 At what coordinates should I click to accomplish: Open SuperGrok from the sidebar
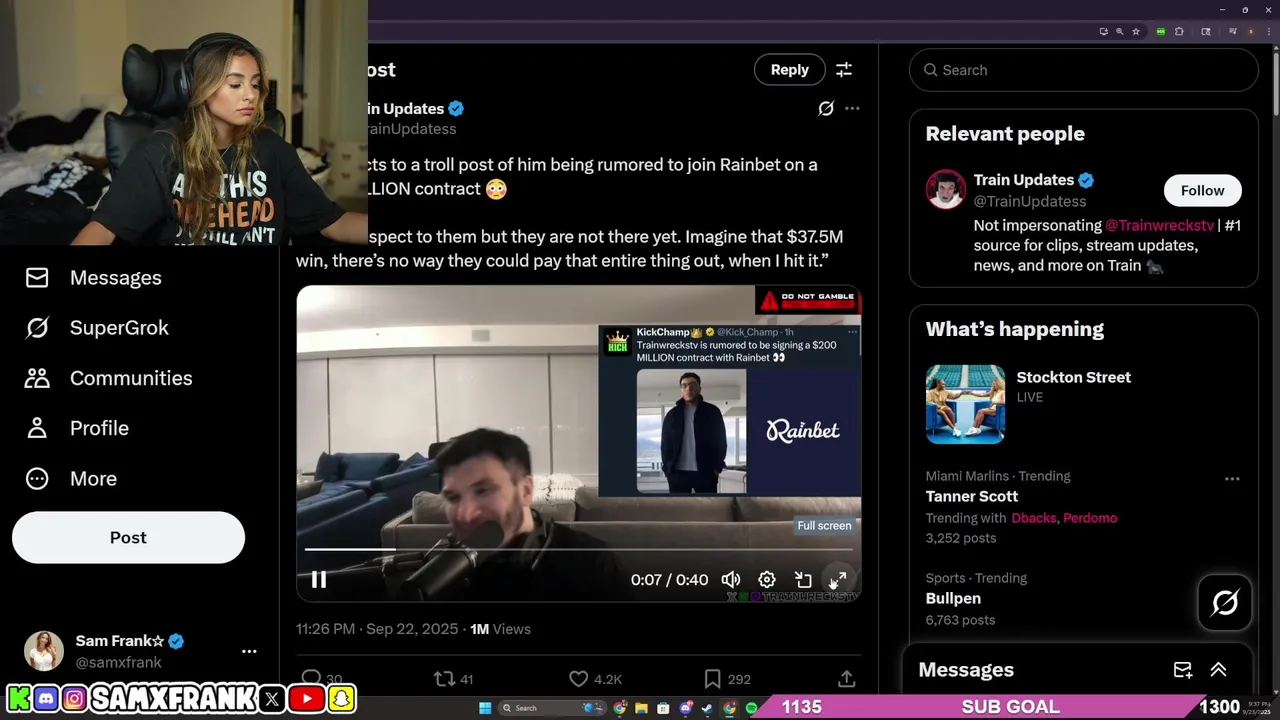click(96, 328)
